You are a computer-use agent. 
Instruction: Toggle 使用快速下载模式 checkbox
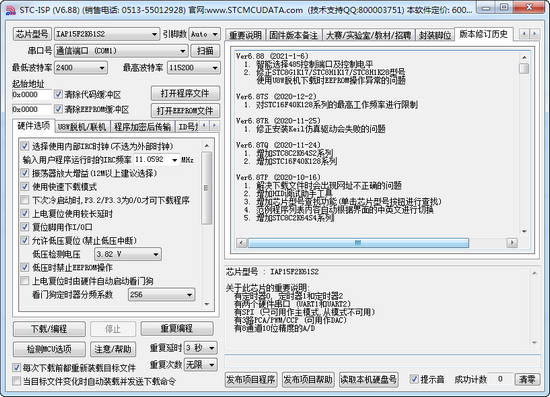coord(25,187)
